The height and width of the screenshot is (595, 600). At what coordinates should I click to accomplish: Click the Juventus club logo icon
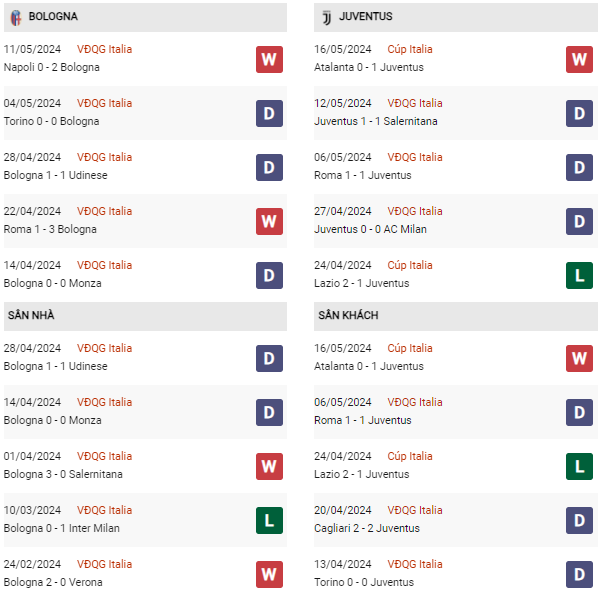326,17
